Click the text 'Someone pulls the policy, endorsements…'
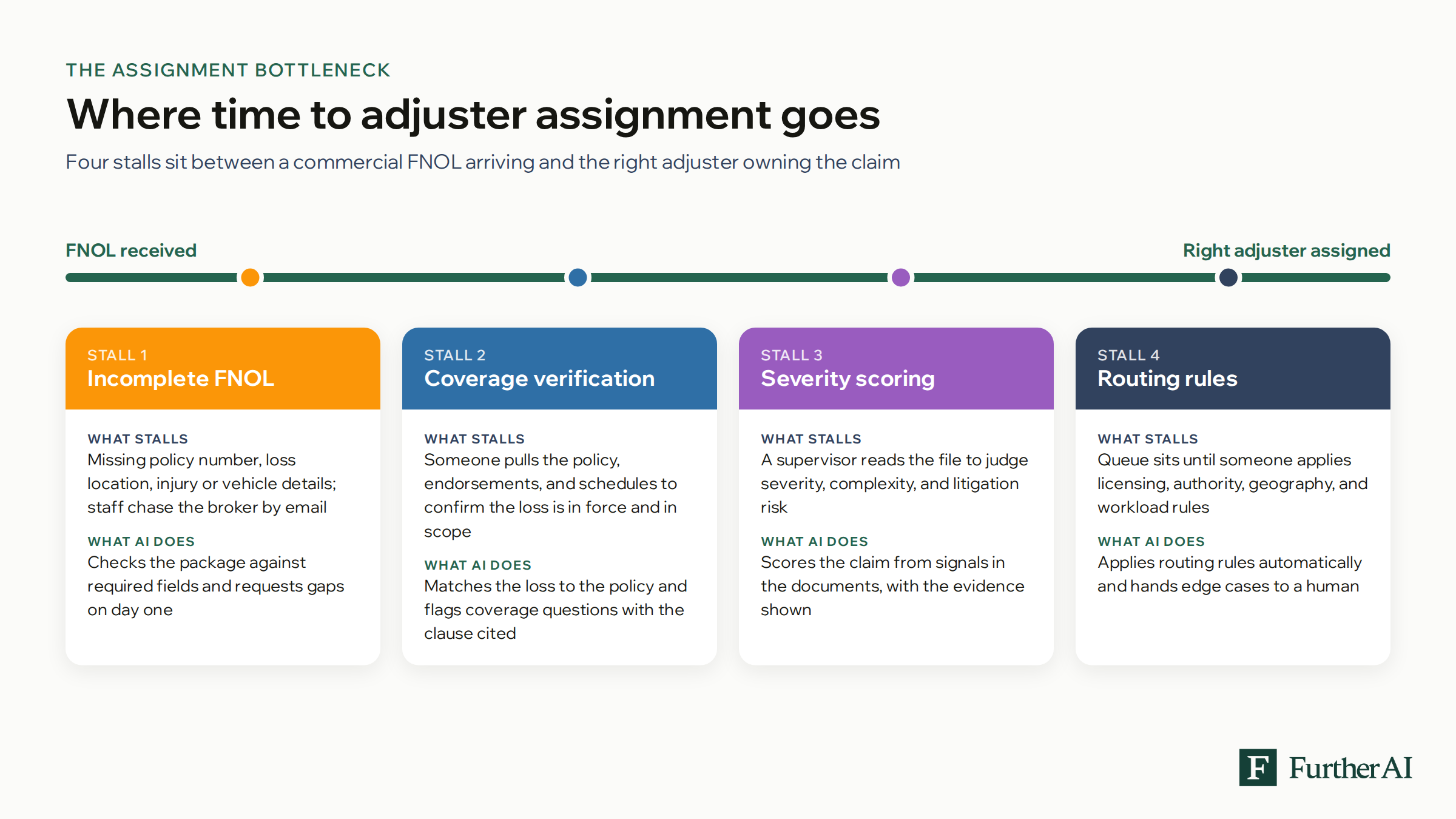This screenshot has height=819, width=1456. pyautogui.click(x=551, y=496)
